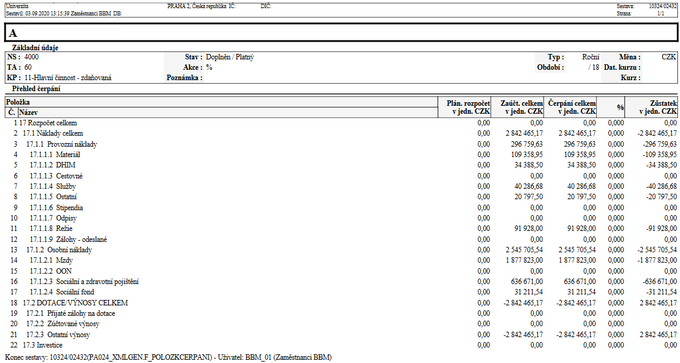Image resolution: width=680 pixels, height=363 pixels.
Task: Click Zůstatek value '-636 671,00'
Action: 660,281
